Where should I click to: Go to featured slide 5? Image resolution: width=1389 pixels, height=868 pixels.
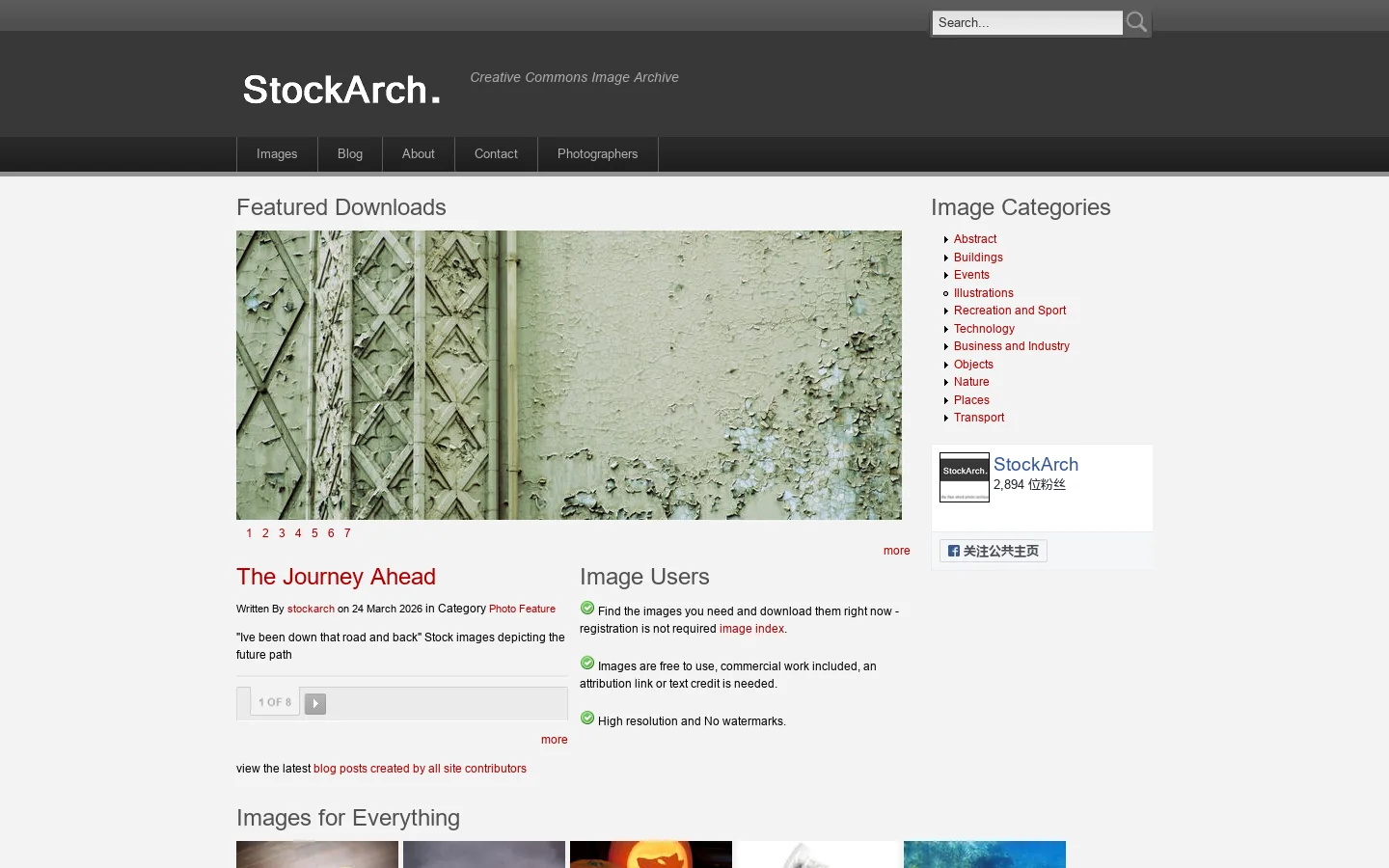pos(314,533)
